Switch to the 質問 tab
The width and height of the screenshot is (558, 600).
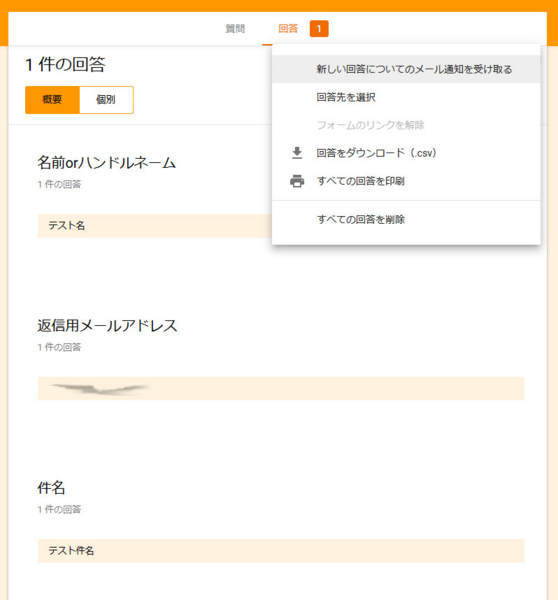[x=235, y=29]
